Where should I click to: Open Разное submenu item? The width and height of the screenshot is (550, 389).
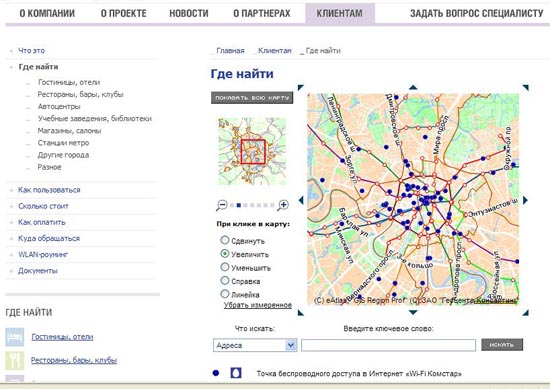click(x=49, y=167)
